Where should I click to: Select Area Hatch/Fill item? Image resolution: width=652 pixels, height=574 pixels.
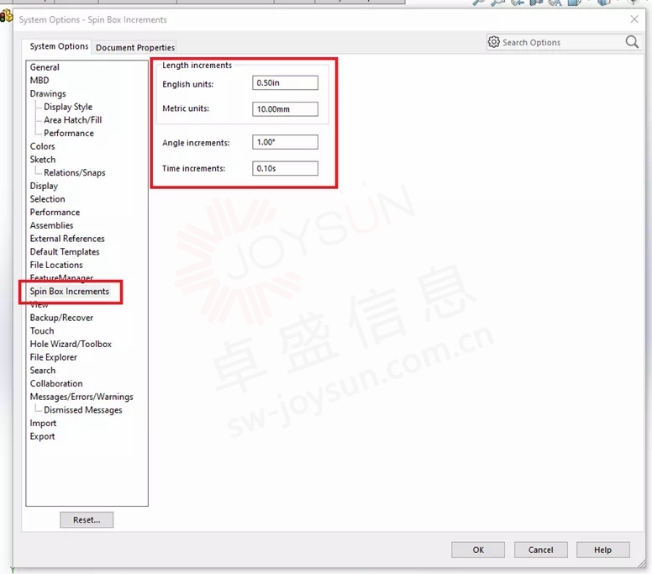point(73,120)
